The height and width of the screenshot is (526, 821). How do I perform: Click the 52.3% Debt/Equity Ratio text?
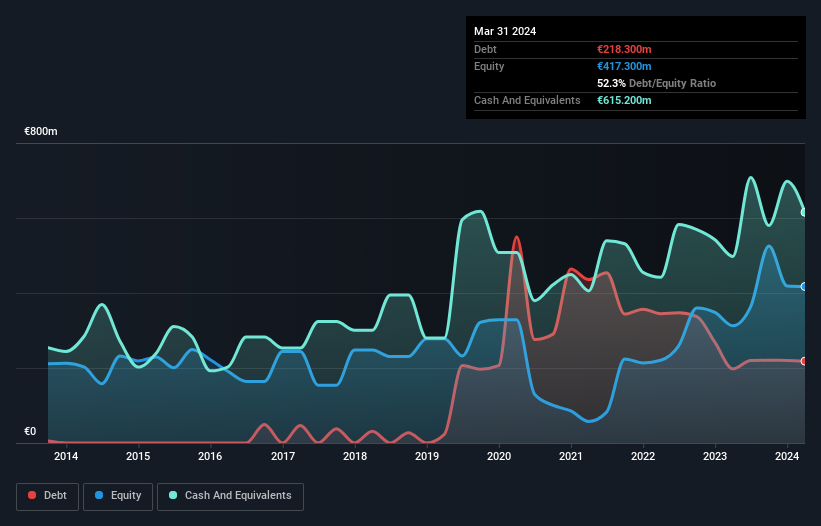click(657, 83)
